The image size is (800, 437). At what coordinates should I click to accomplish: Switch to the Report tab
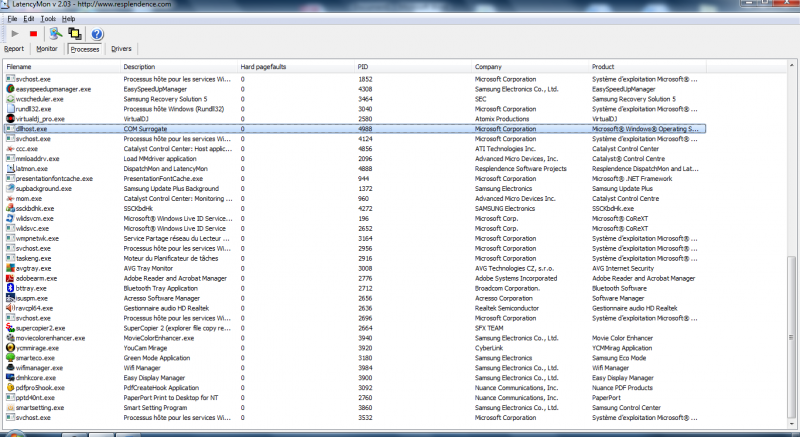14,49
